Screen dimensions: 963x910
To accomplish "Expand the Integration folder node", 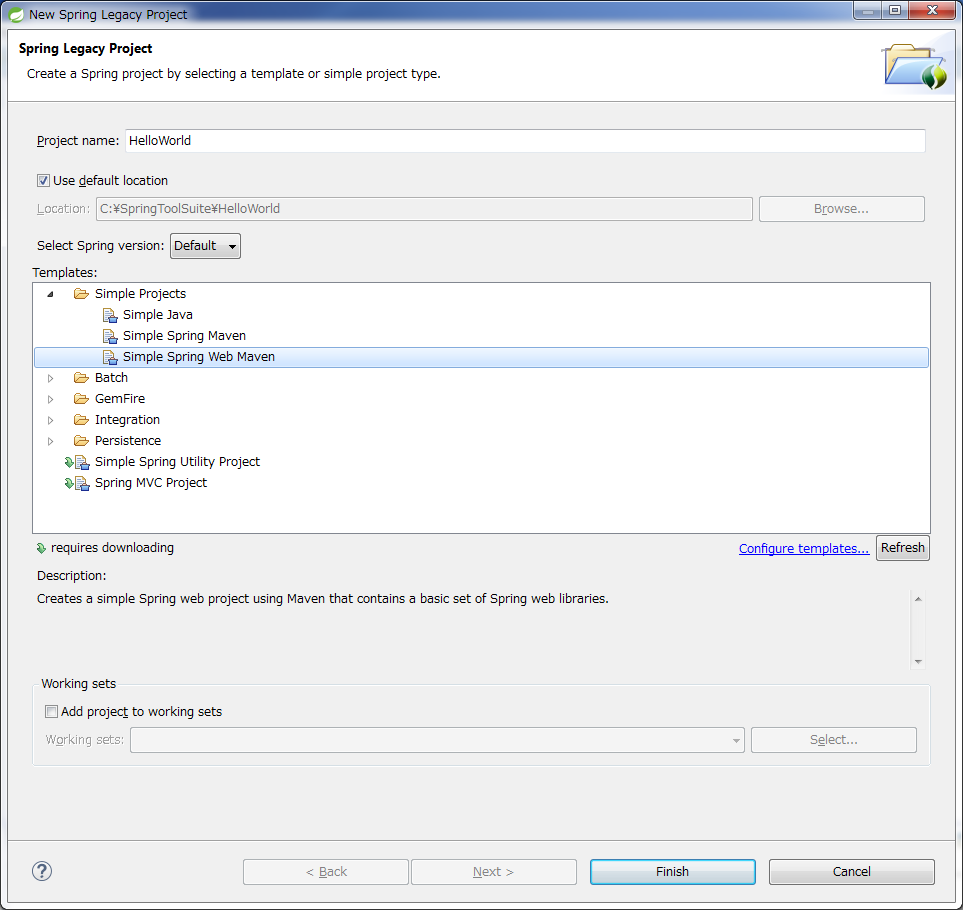I will pos(51,420).
